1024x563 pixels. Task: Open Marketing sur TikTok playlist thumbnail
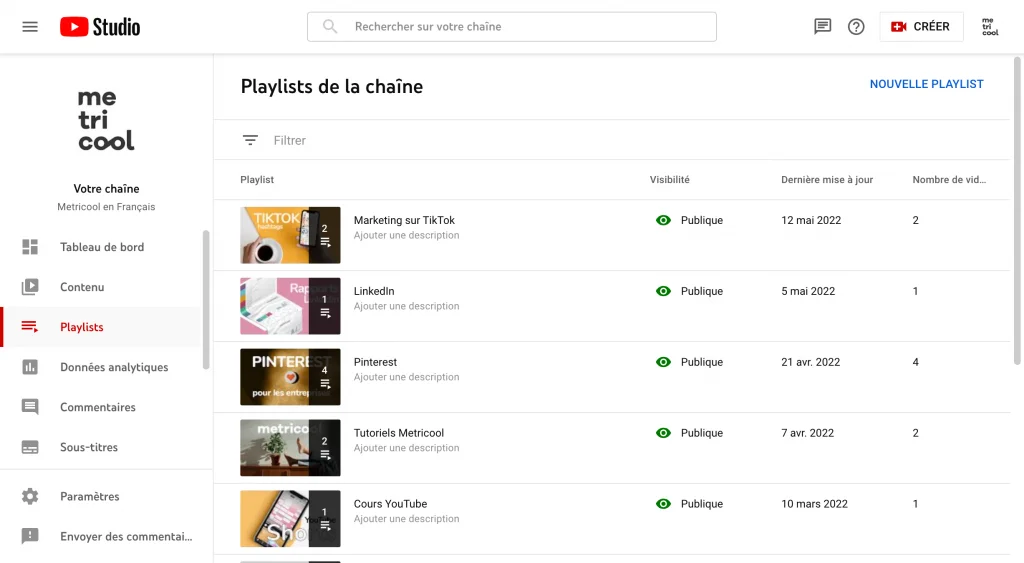click(x=290, y=235)
